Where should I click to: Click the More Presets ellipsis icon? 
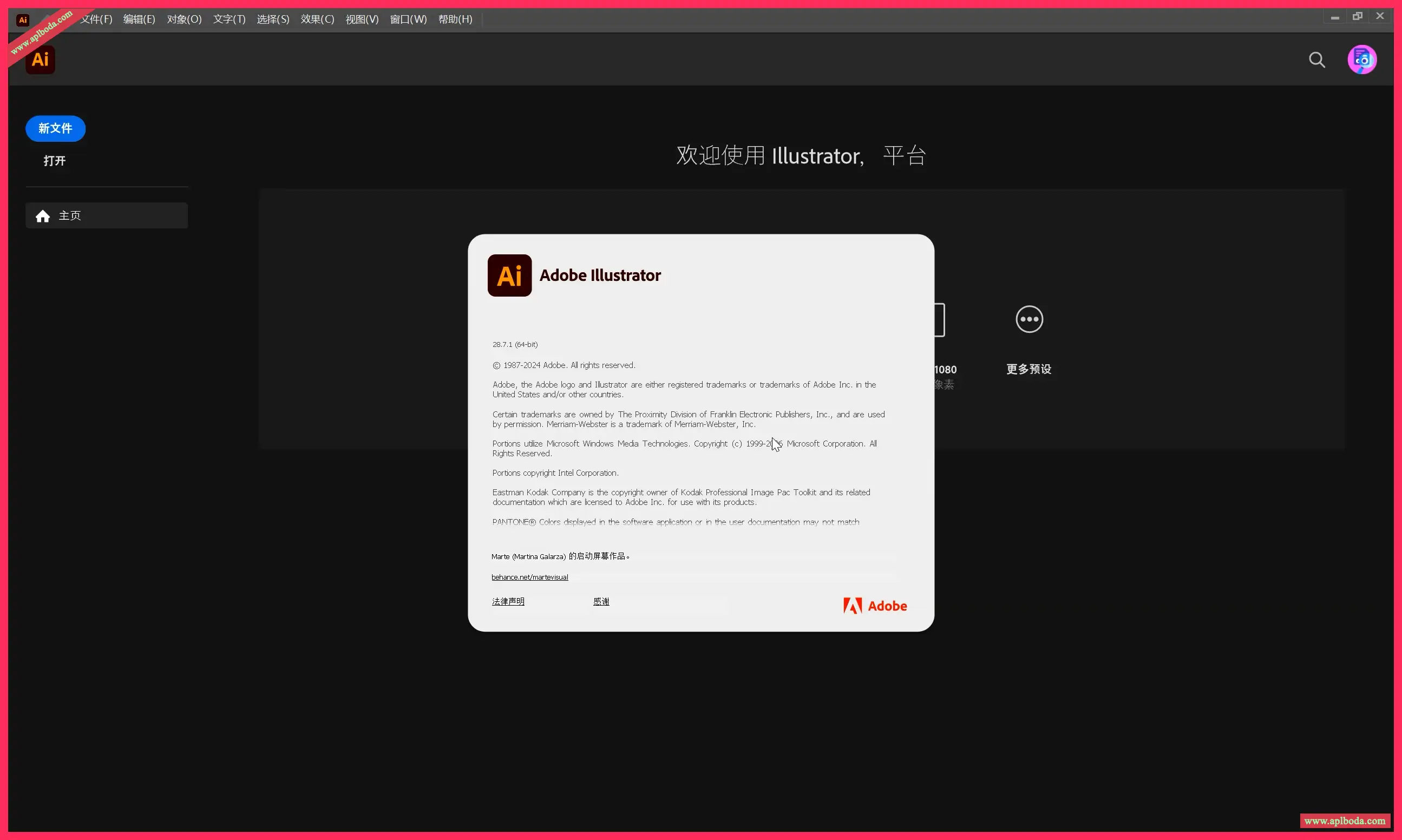[1029, 319]
